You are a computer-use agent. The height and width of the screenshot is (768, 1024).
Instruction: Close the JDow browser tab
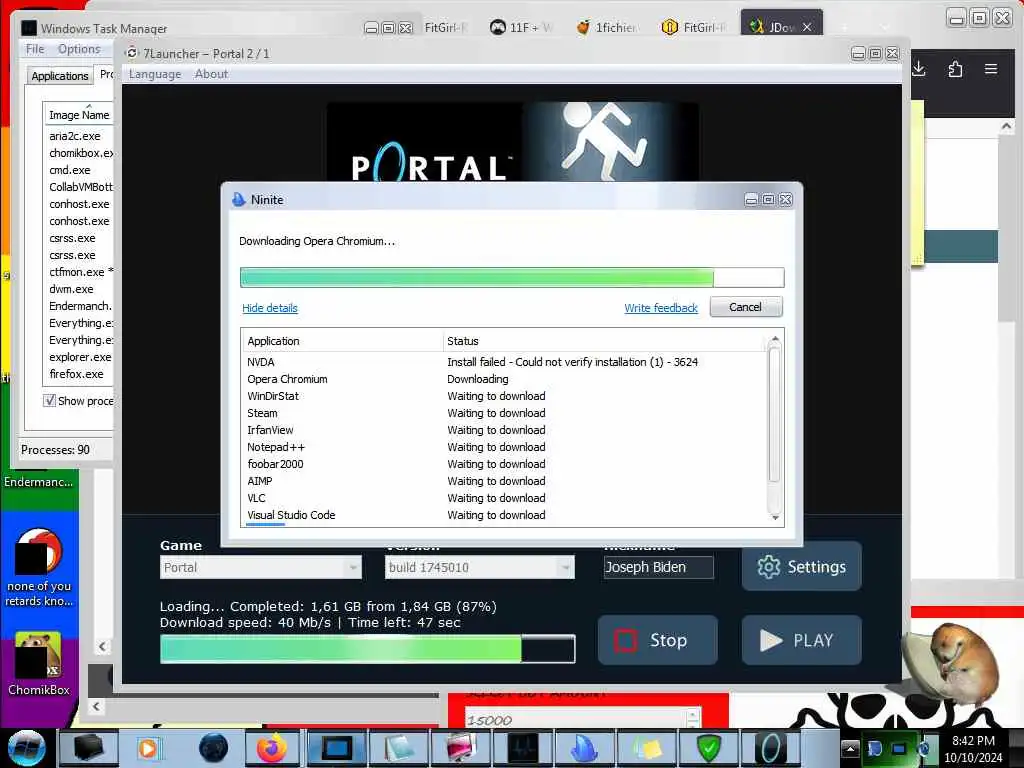(x=807, y=27)
